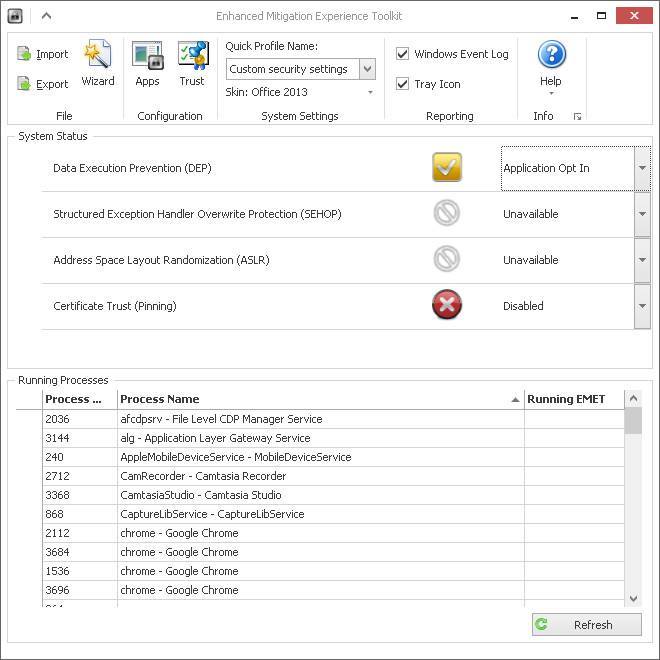Image resolution: width=660 pixels, height=660 pixels.
Task: Open the Certificate Trust setting dropdown arrow
Action: (642, 306)
